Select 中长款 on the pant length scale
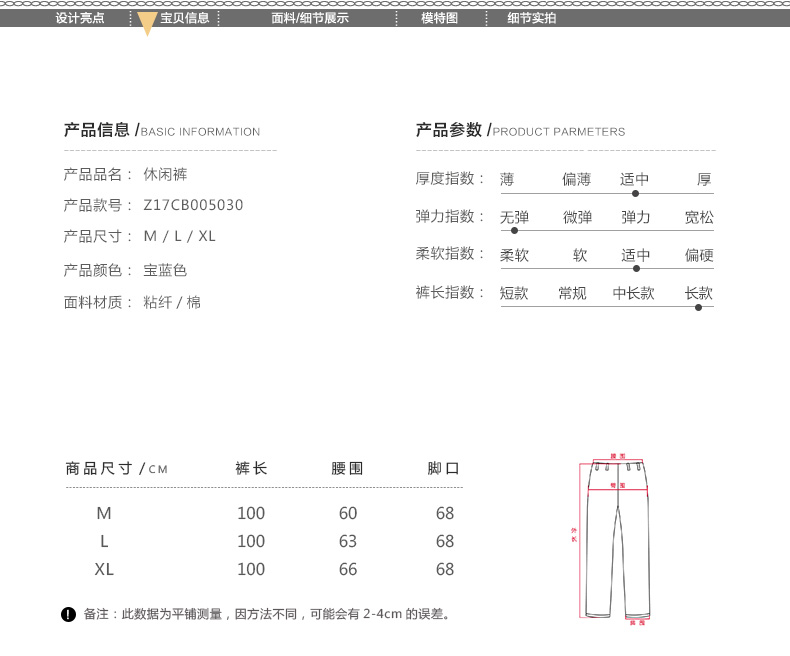Viewport: 790px width, 656px height. (633, 293)
